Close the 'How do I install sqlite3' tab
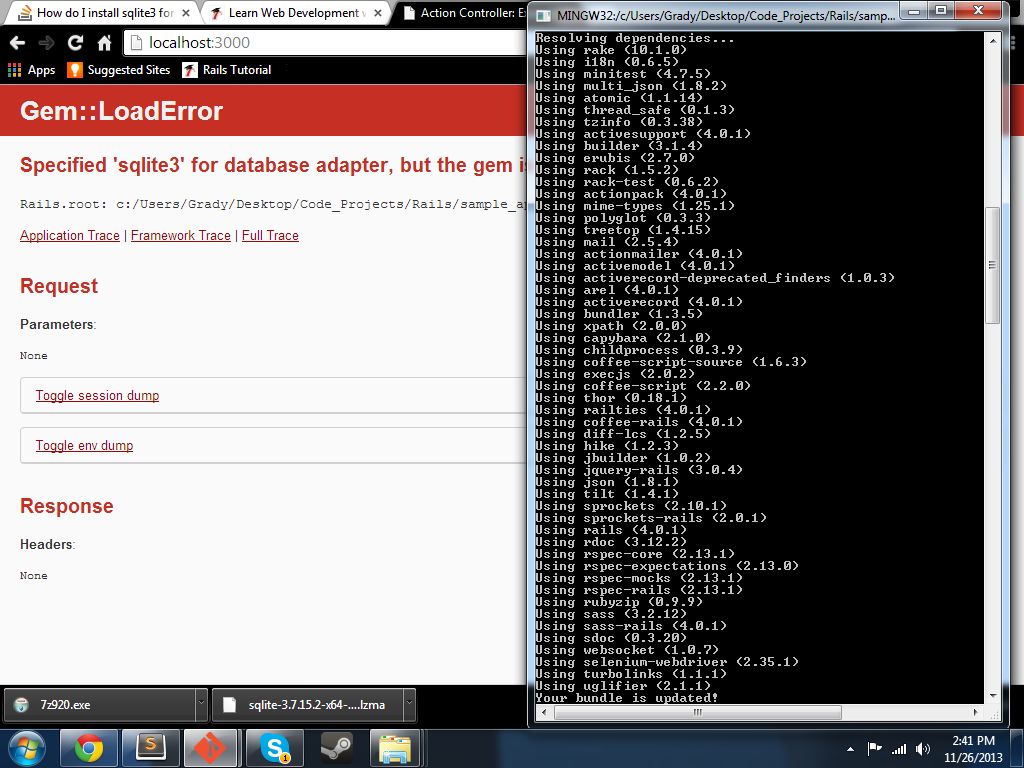1024x768 pixels. click(x=186, y=13)
